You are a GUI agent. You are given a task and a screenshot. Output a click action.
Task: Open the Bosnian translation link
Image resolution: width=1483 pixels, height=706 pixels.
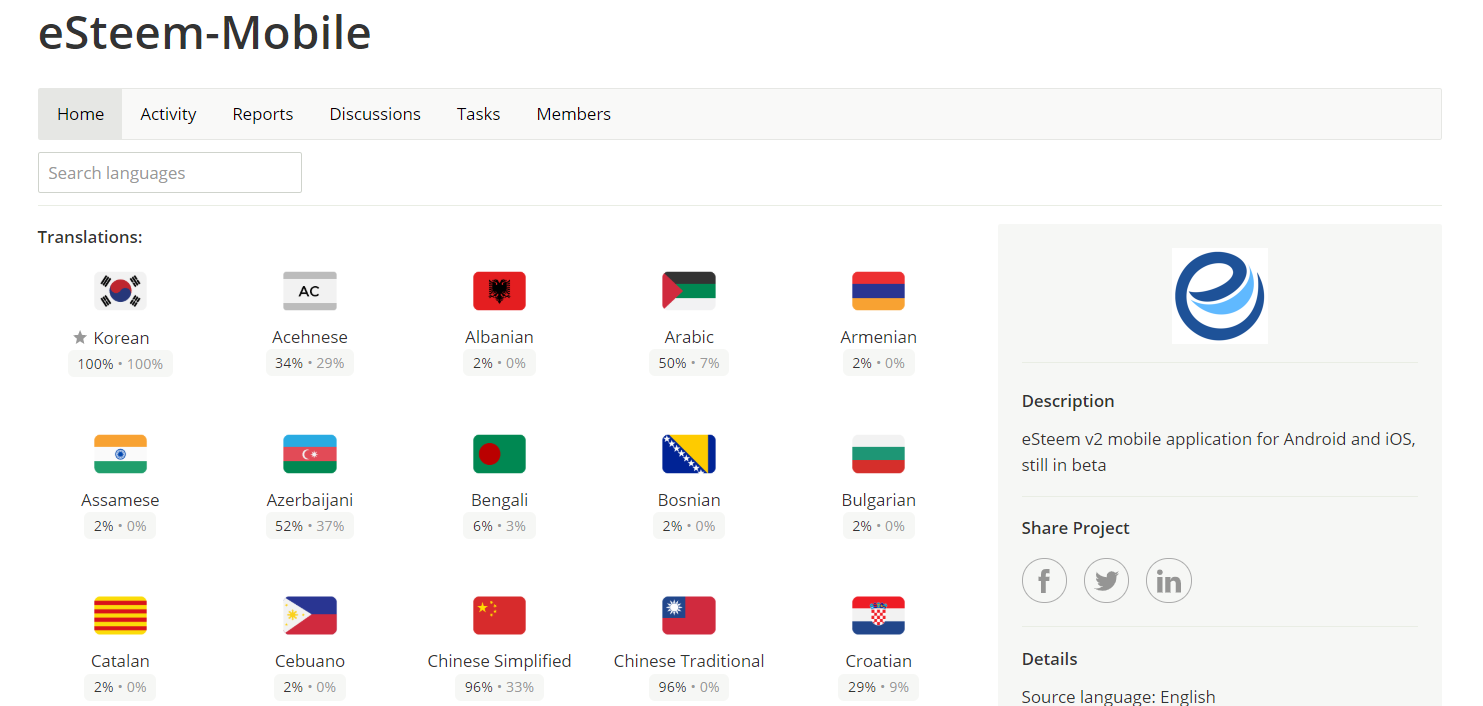point(689,500)
